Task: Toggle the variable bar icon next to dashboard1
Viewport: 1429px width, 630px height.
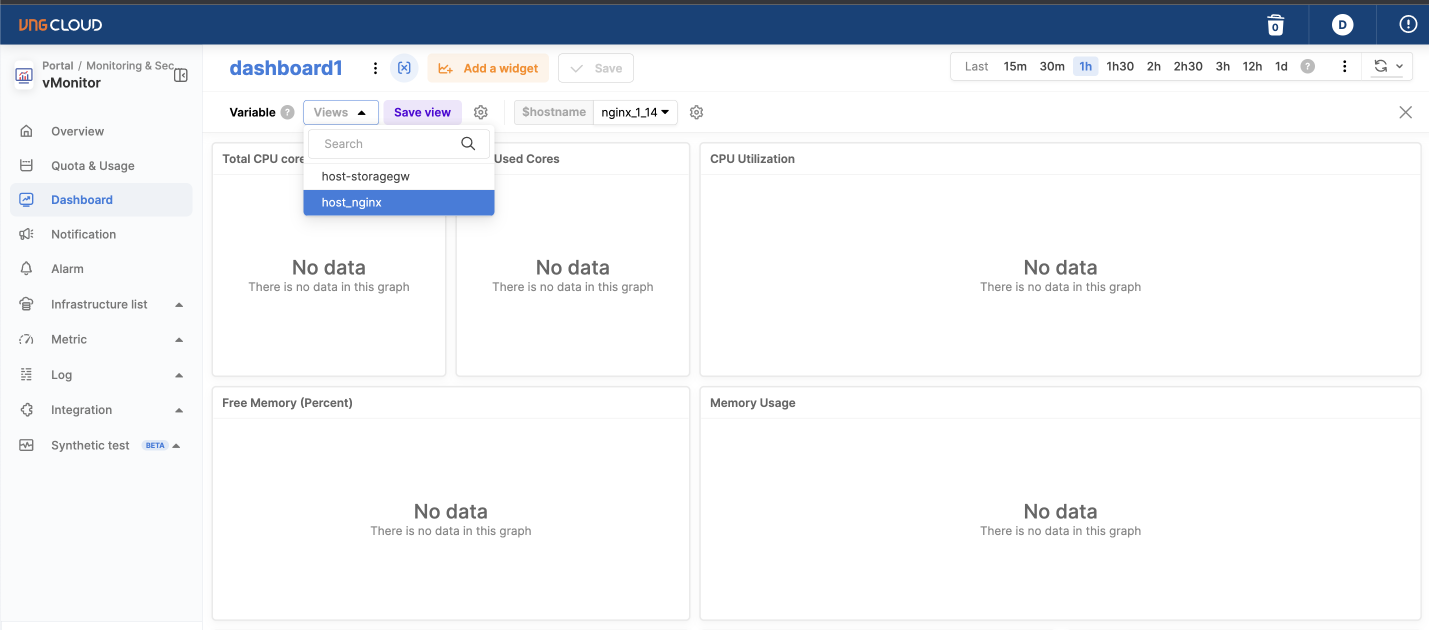Action: pyautogui.click(x=404, y=68)
